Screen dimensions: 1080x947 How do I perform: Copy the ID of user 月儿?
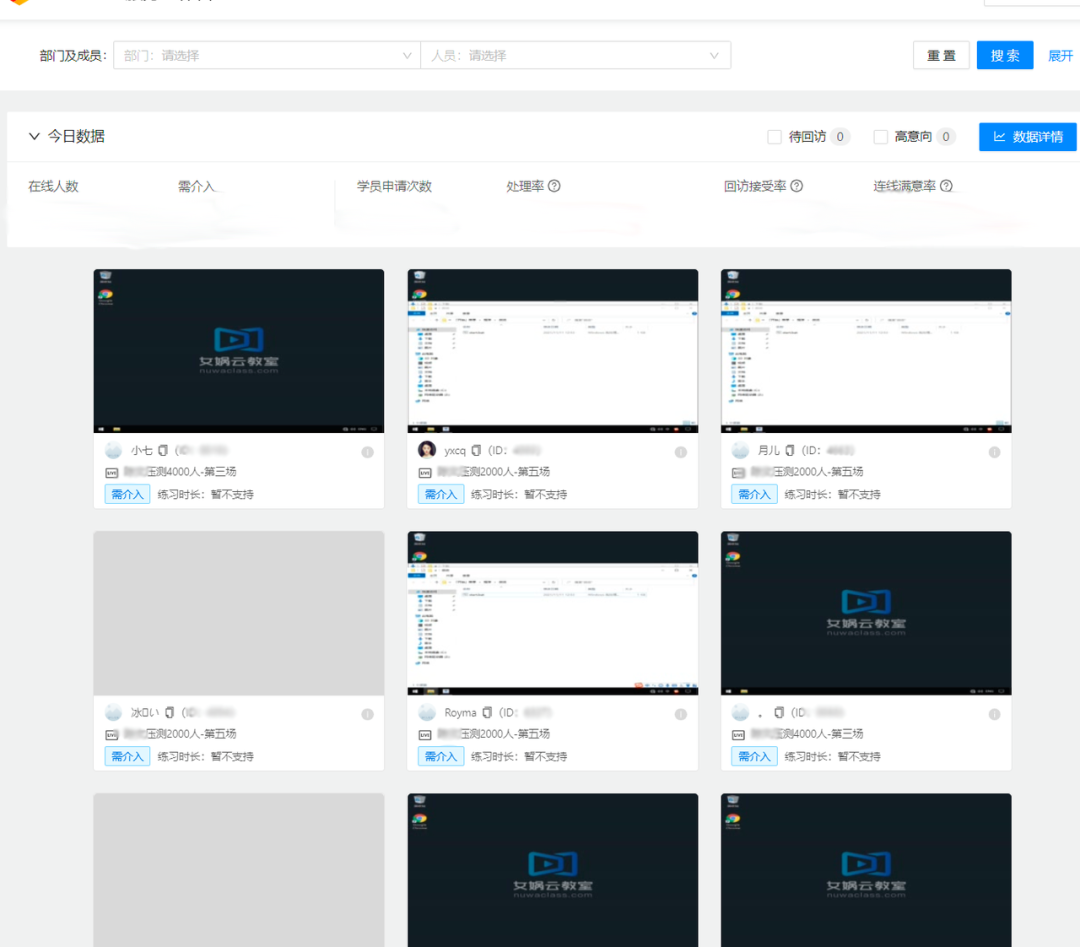(790, 450)
